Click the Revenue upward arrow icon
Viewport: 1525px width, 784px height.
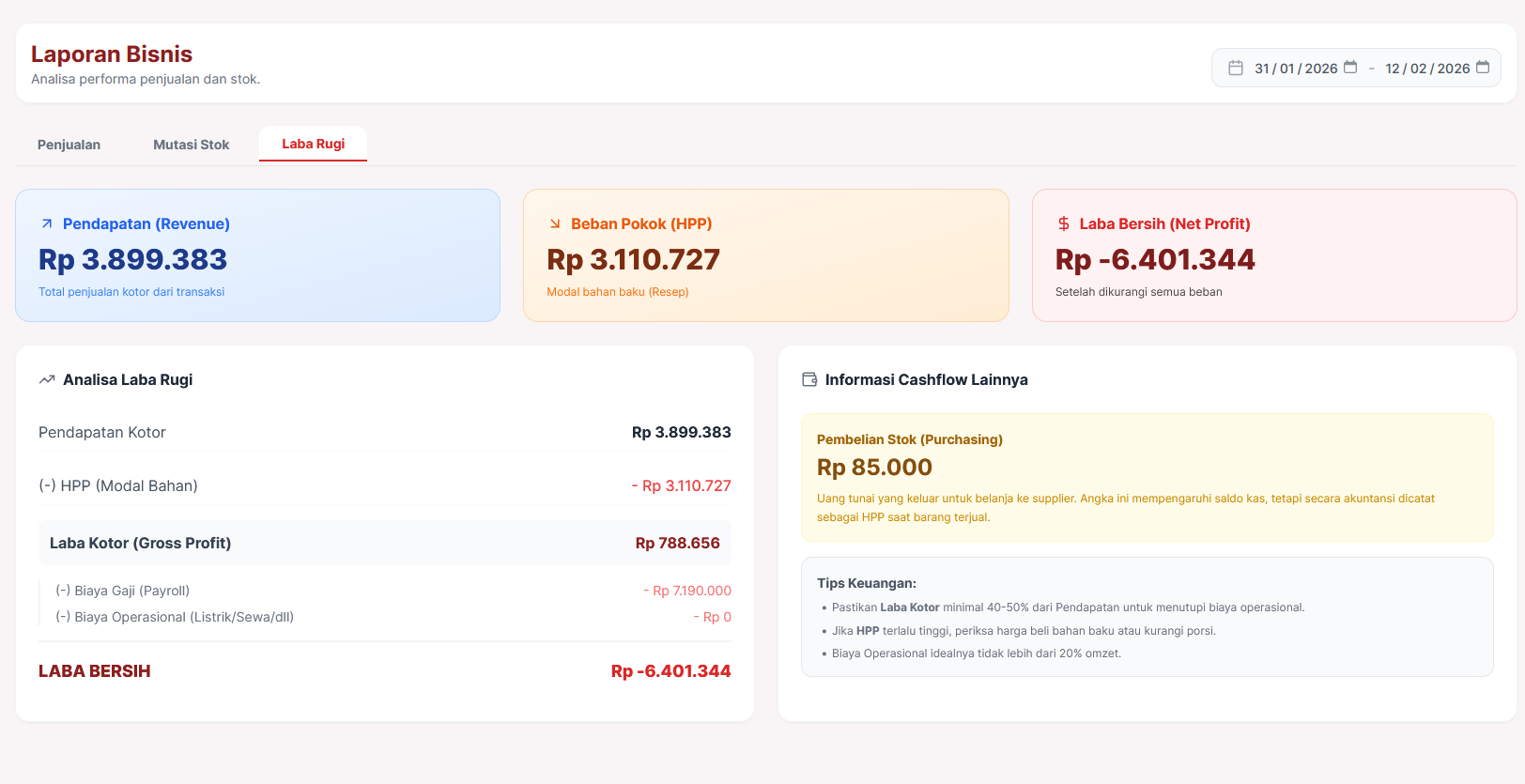pos(45,223)
